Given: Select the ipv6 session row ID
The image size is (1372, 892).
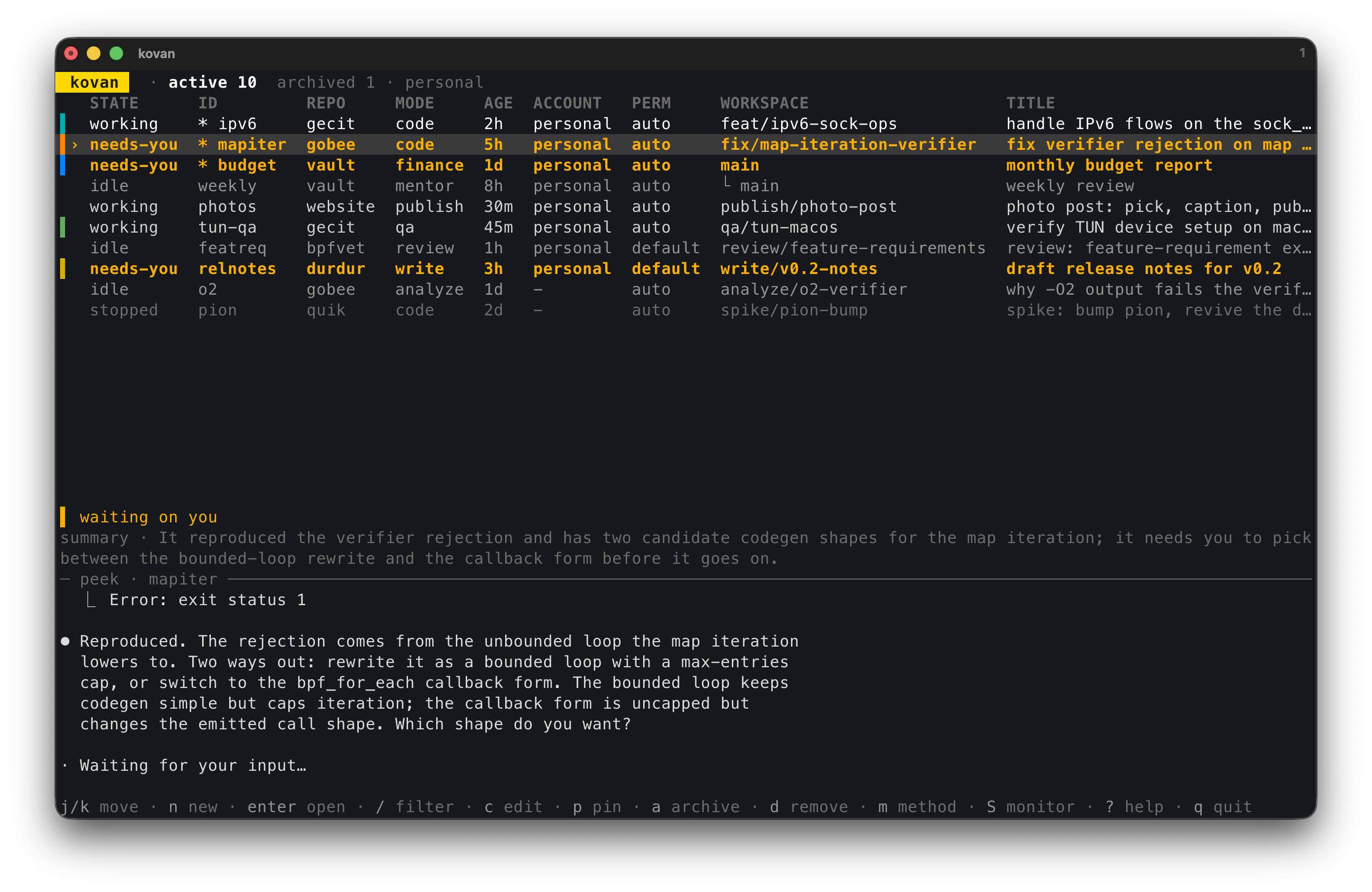Looking at the screenshot, I should click(x=237, y=124).
